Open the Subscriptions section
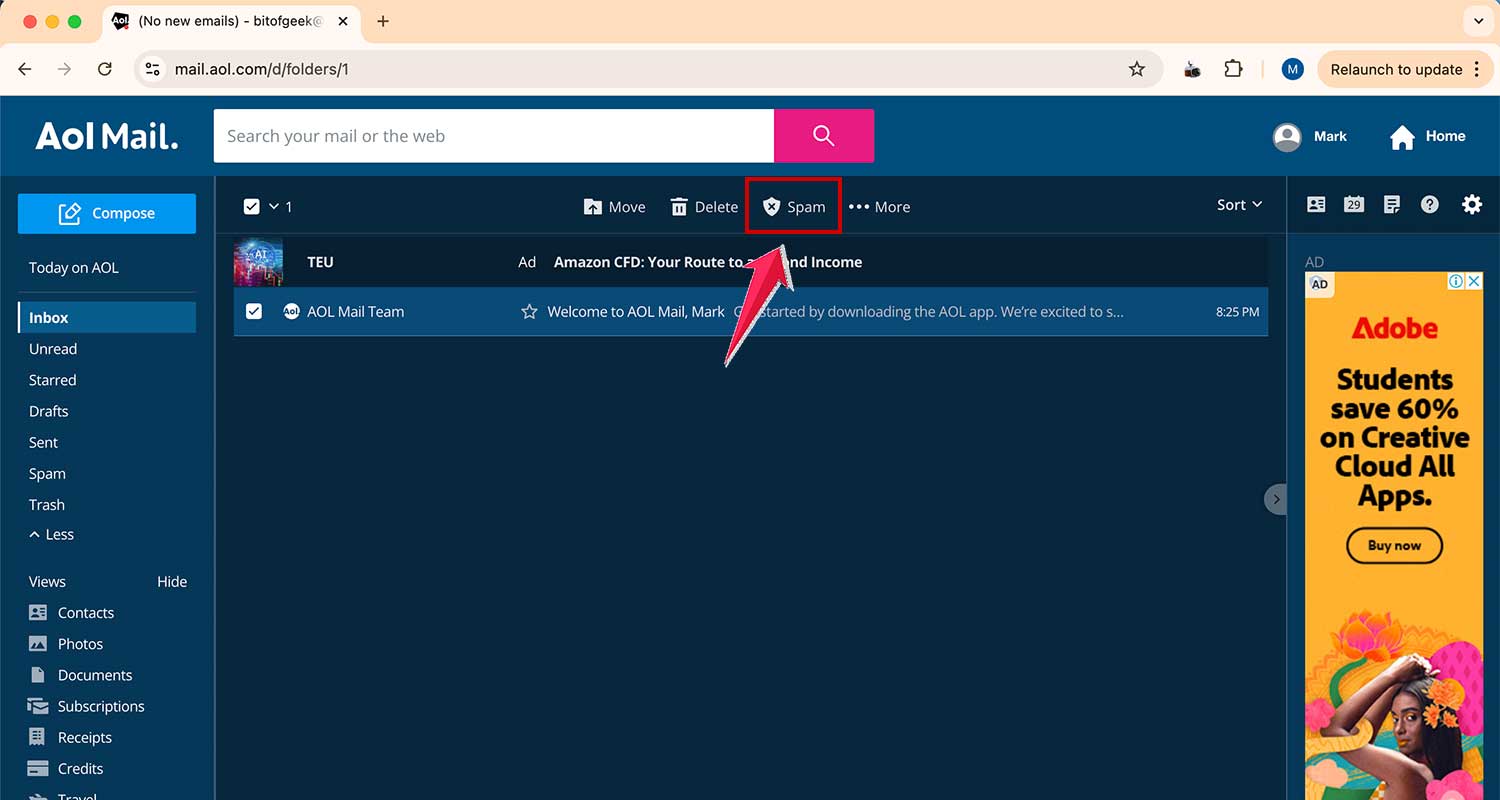 point(99,706)
